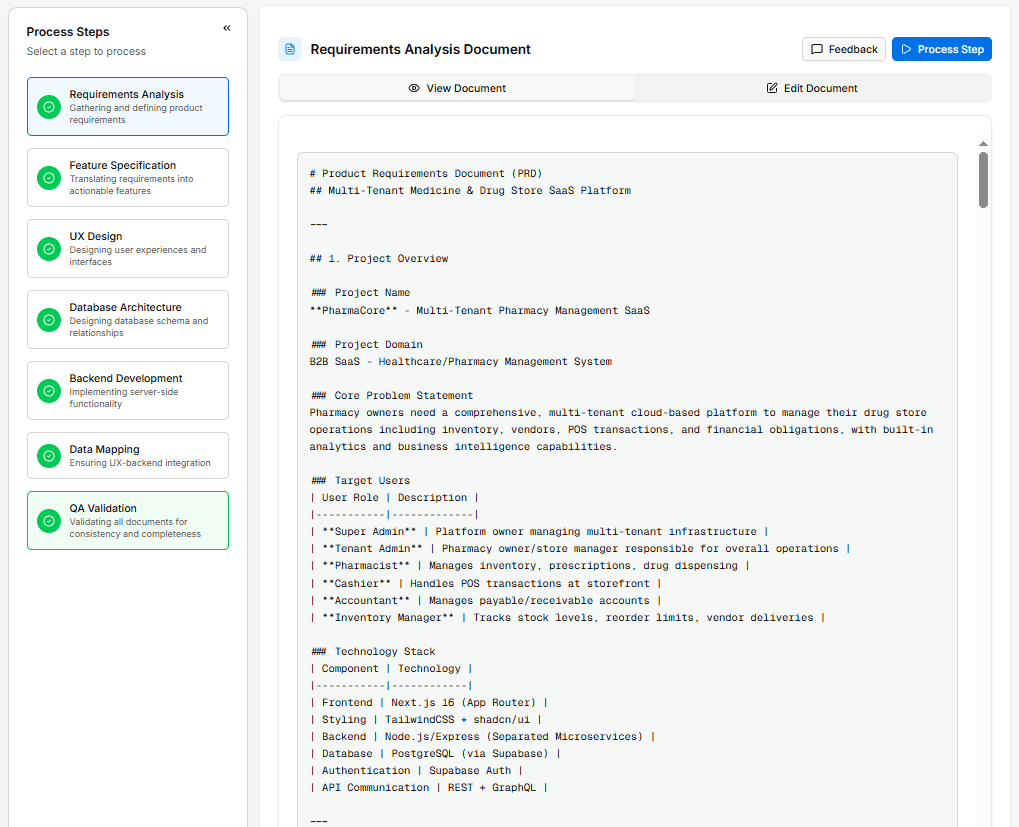Click the eye icon on View Document tab
The width and height of the screenshot is (1019, 827).
tap(413, 87)
